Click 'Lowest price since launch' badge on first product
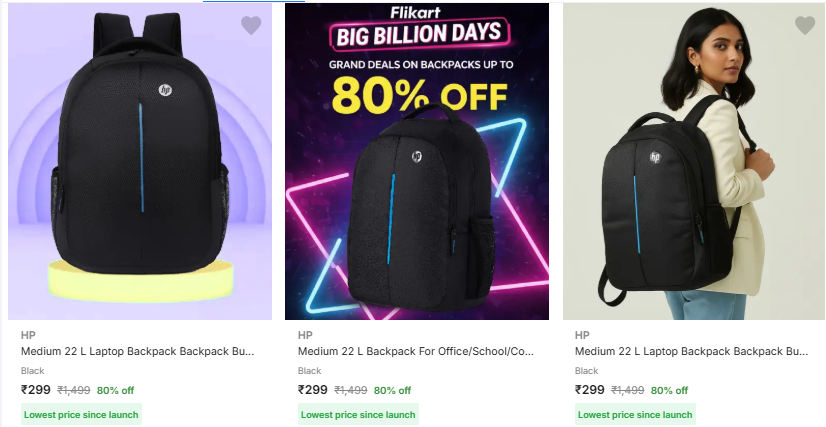This screenshot has height=427, width=826. pos(82,414)
